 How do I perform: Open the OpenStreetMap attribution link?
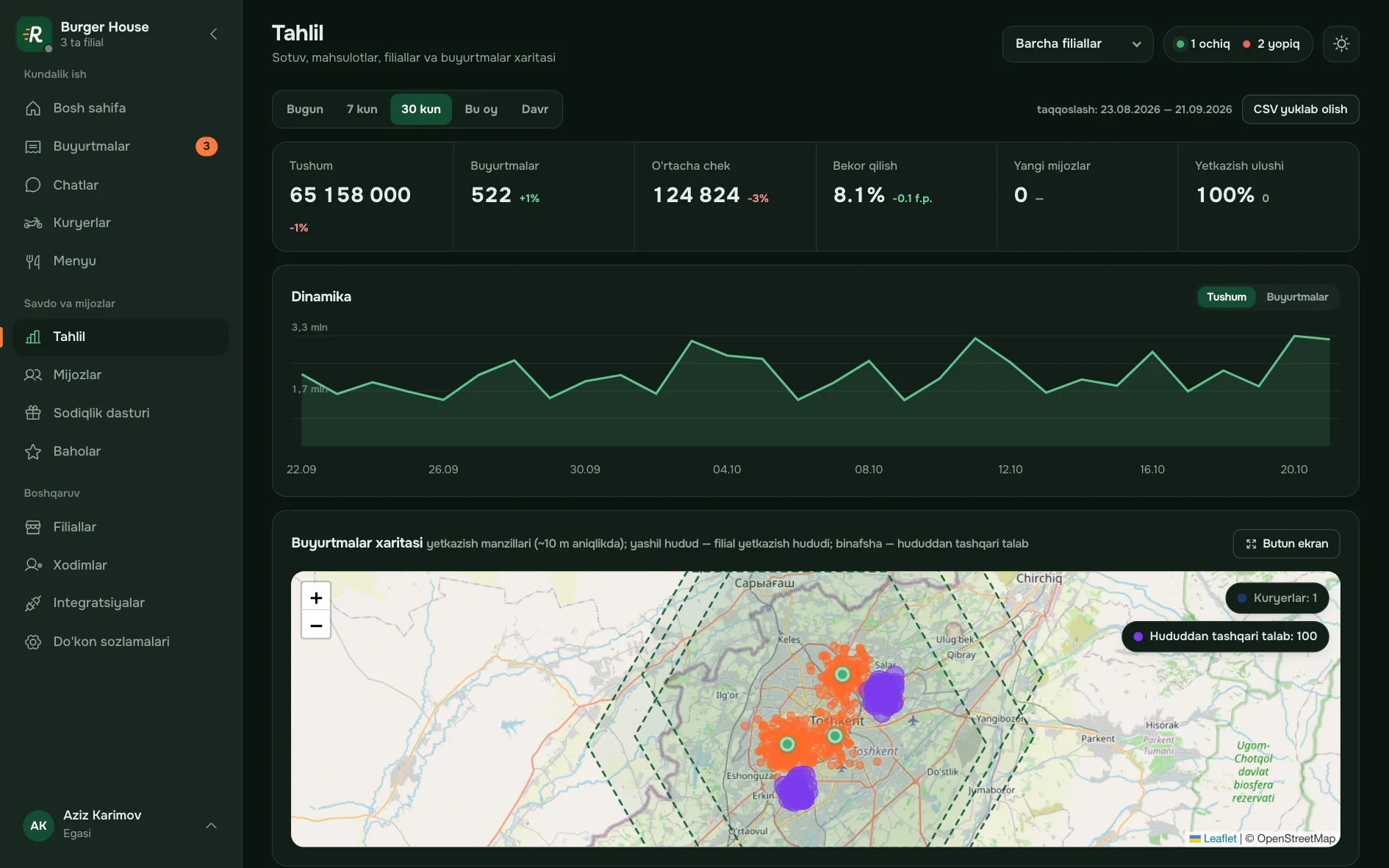[x=1296, y=839]
